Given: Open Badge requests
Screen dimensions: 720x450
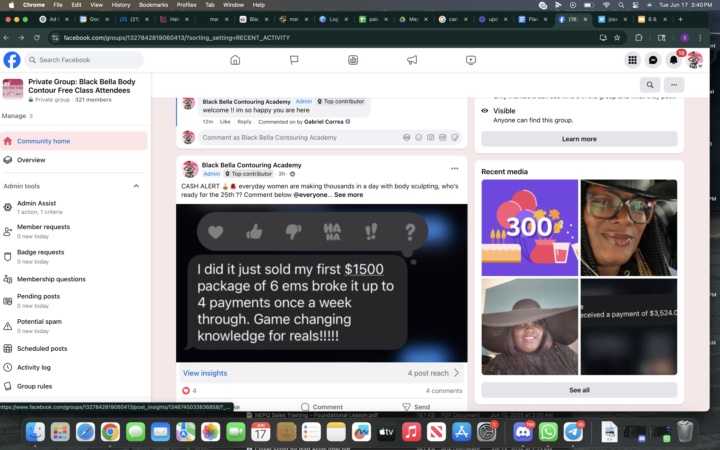Looking at the screenshot, I should (74, 256).
